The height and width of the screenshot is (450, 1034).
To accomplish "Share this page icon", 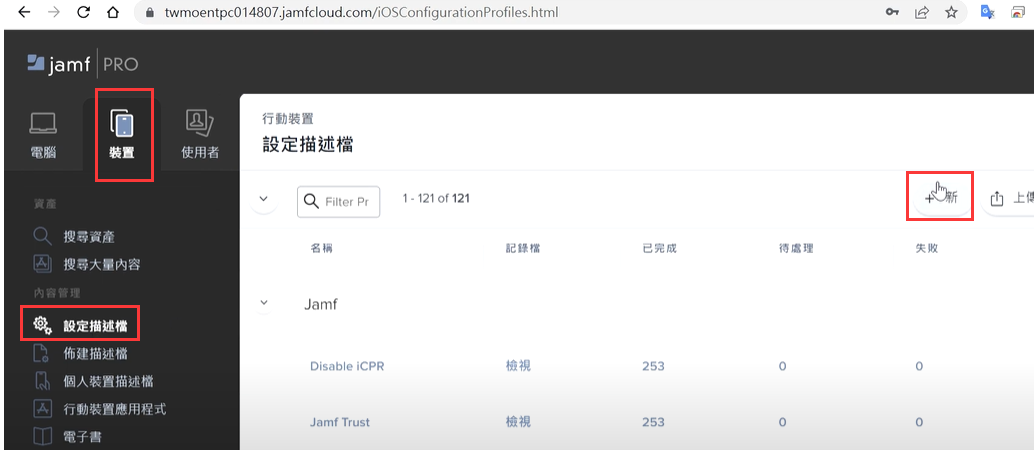I will [922, 12].
